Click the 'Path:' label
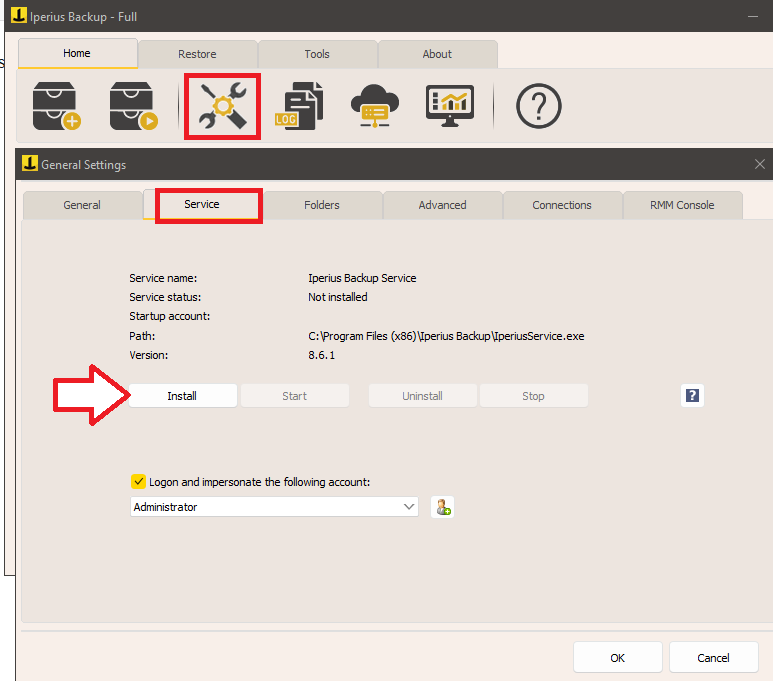 coord(142,336)
